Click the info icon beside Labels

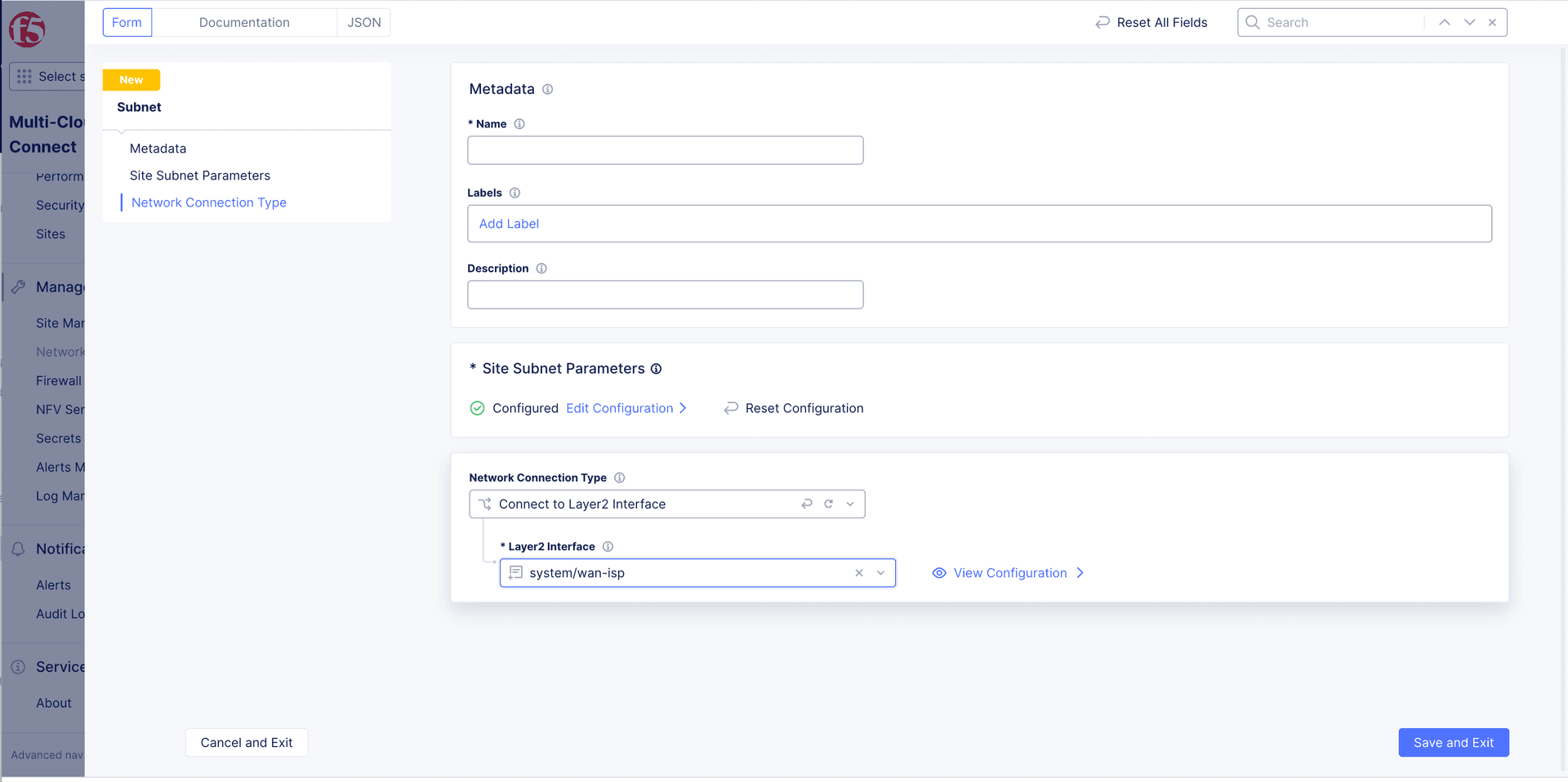click(514, 193)
